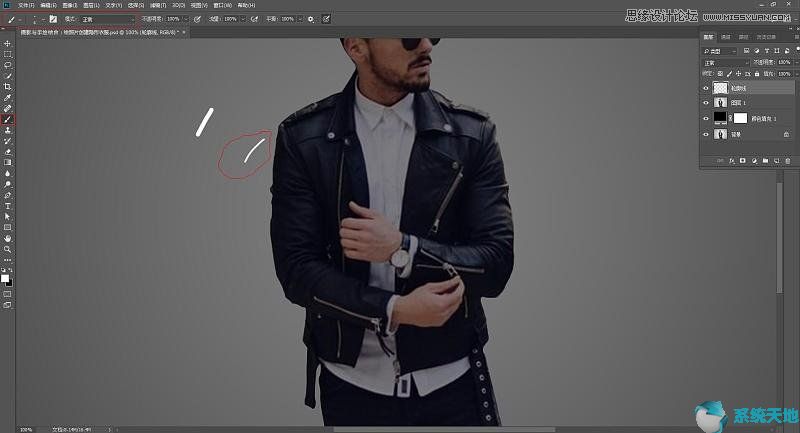Select the Rectangular Marquee tool
Screen dimensions: 800x433
[7, 54]
